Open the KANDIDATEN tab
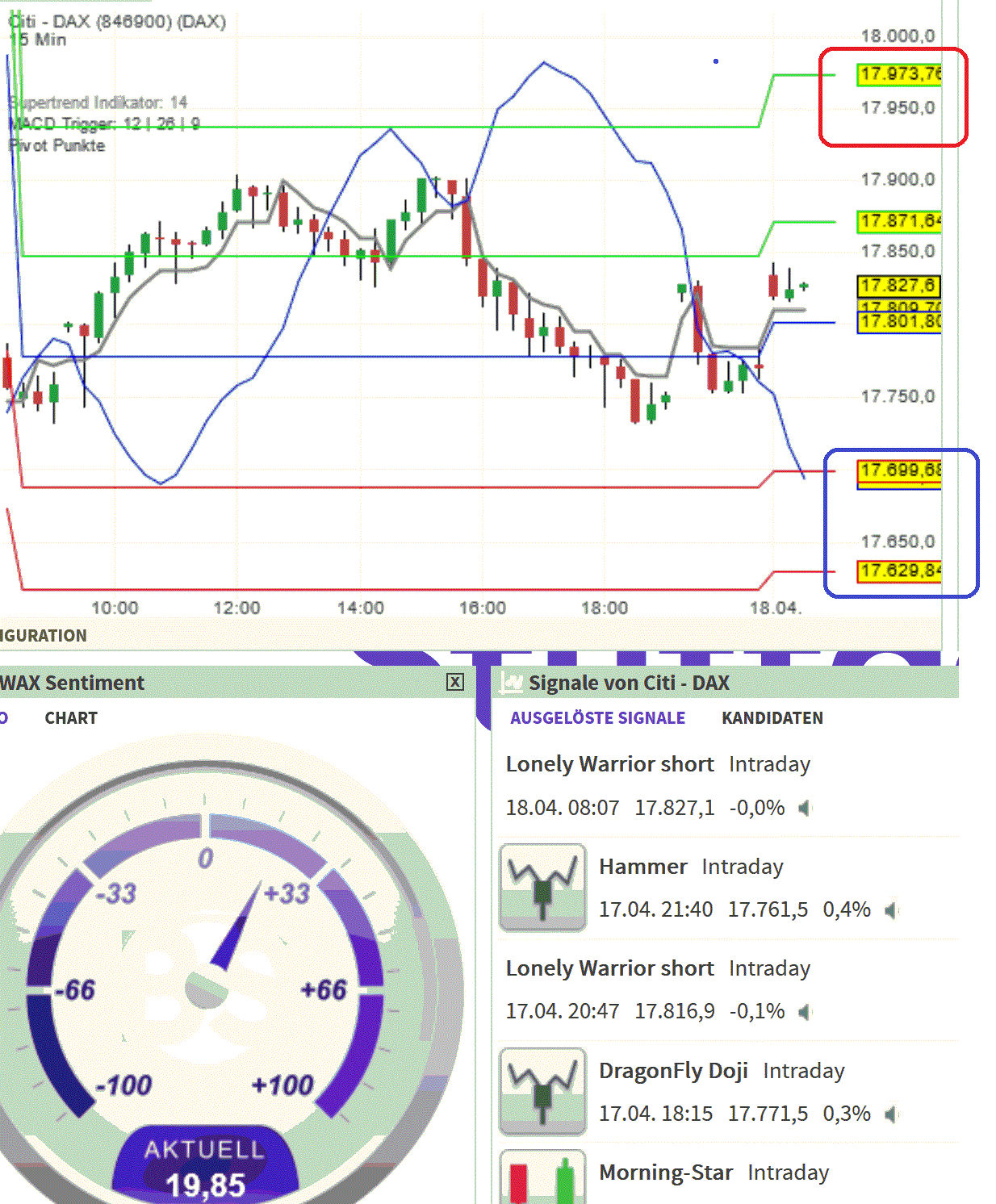The width and height of the screenshot is (996, 1204). (x=772, y=717)
